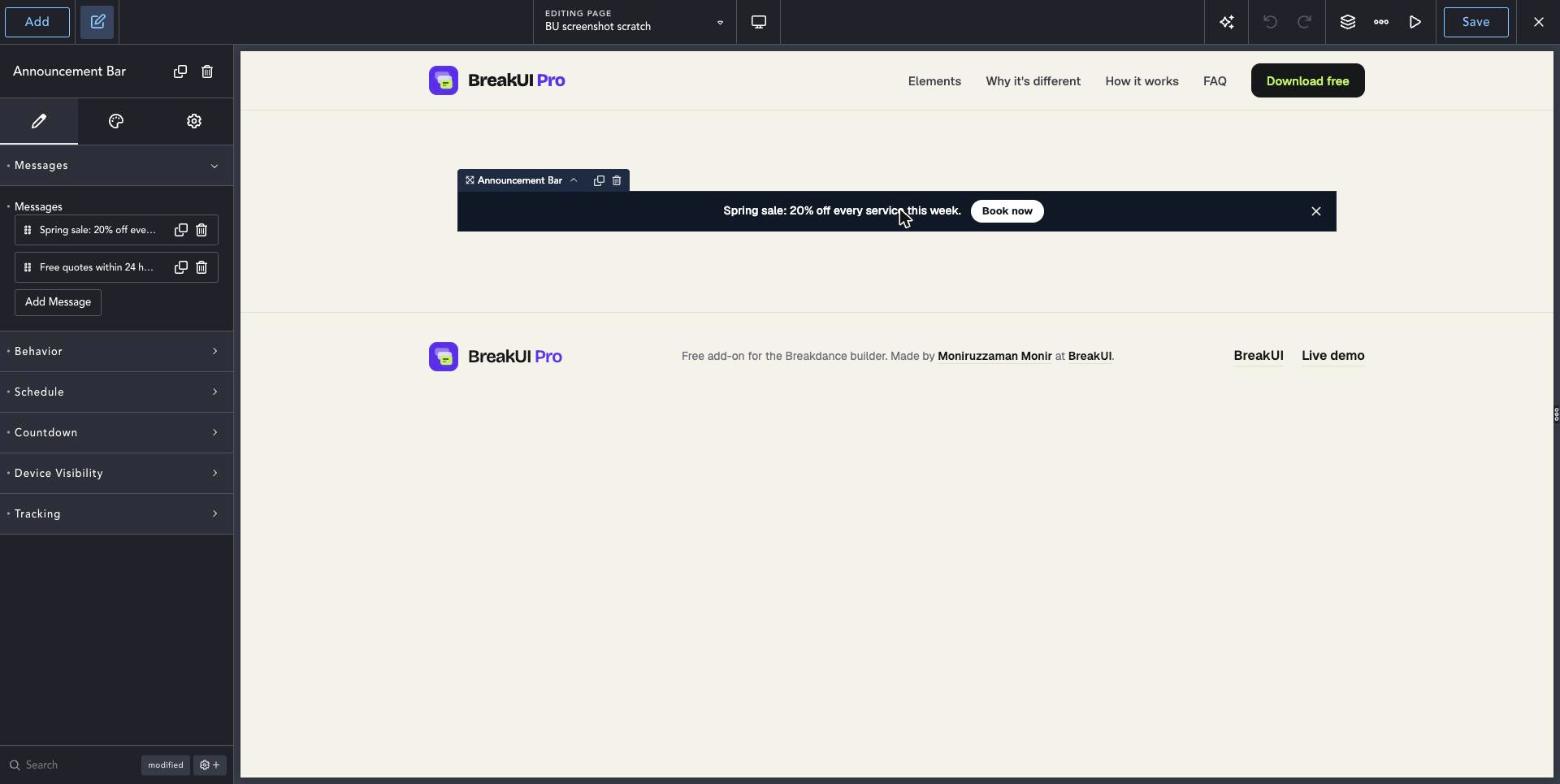Viewport: 1560px width, 784px height.
Task: Click the modified filter badge
Action: (x=166, y=765)
